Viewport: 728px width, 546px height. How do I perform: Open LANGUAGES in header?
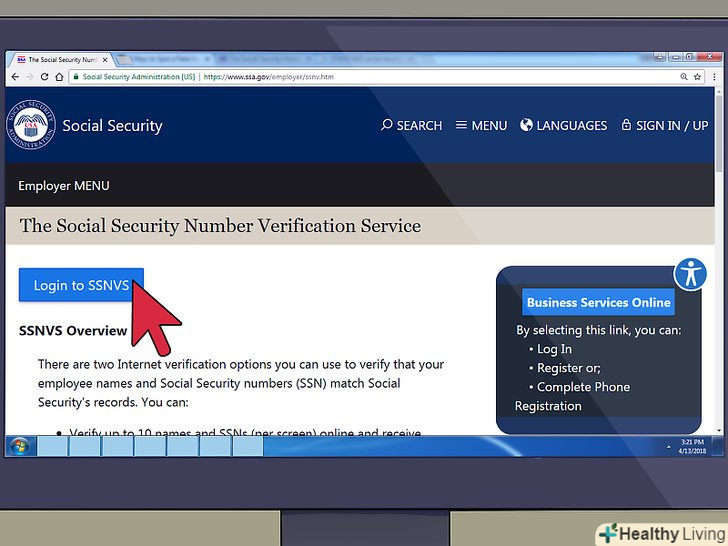564,125
